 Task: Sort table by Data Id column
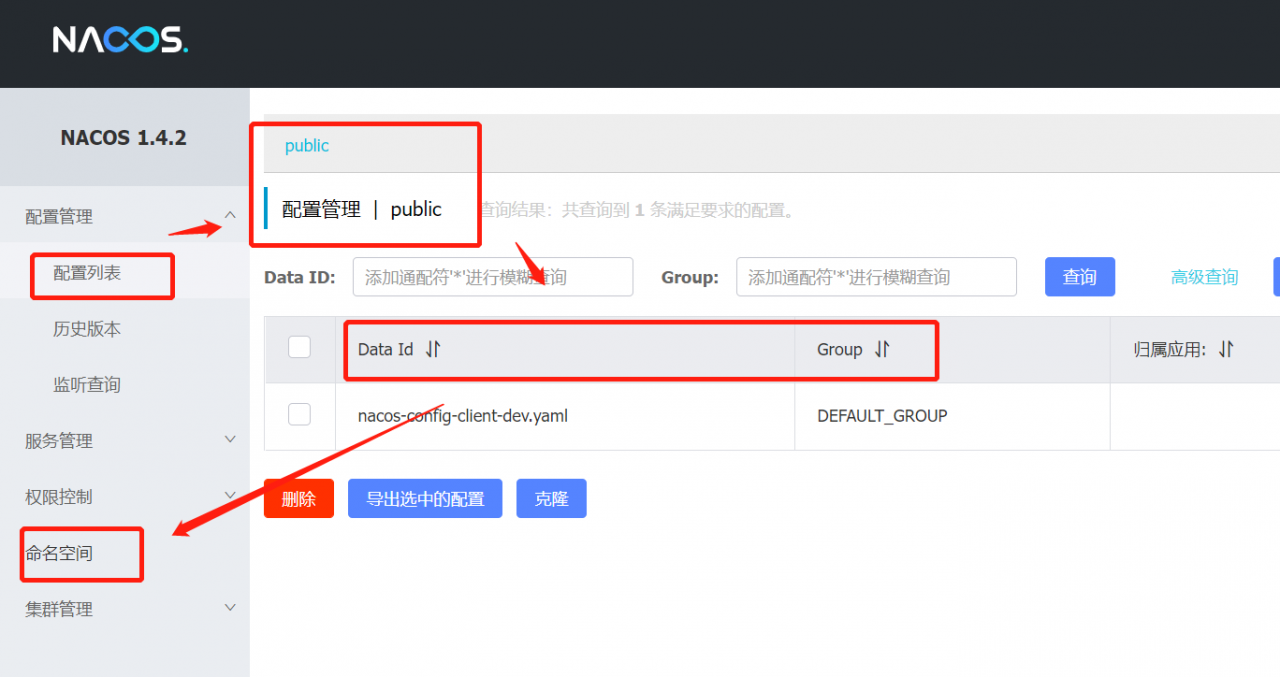(x=433, y=349)
